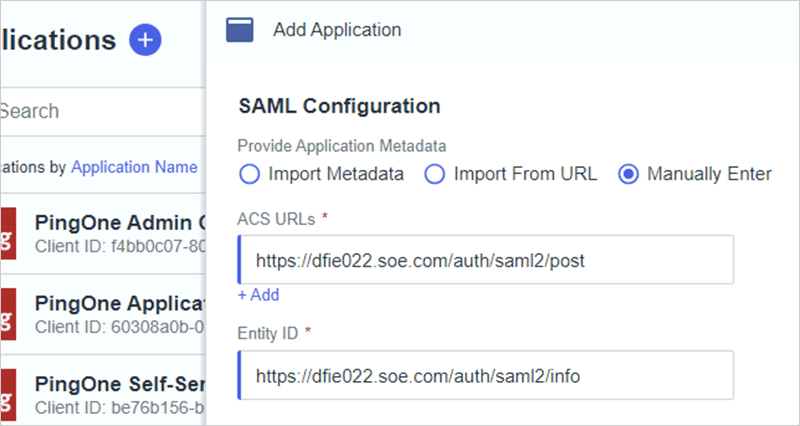Click the blue plus add application icon
Screen dimensions: 800x426
[146, 40]
